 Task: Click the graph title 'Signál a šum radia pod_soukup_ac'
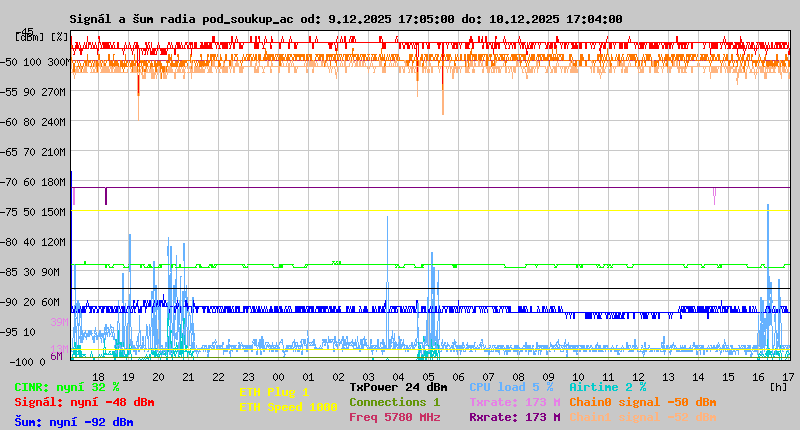point(181,19)
